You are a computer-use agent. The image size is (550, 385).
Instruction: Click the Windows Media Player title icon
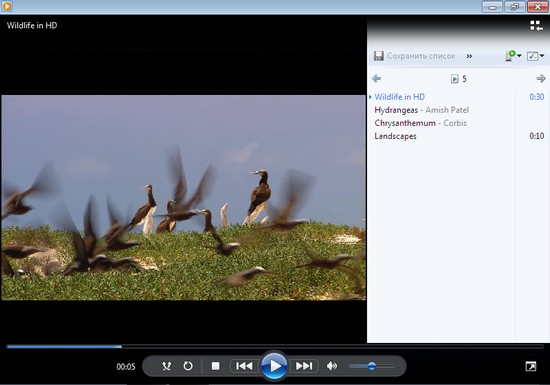click(7, 6)
